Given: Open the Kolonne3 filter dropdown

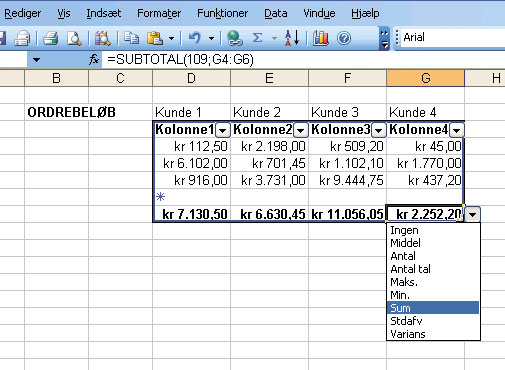Looking at the screenshot, I should (x=379, y=130).
